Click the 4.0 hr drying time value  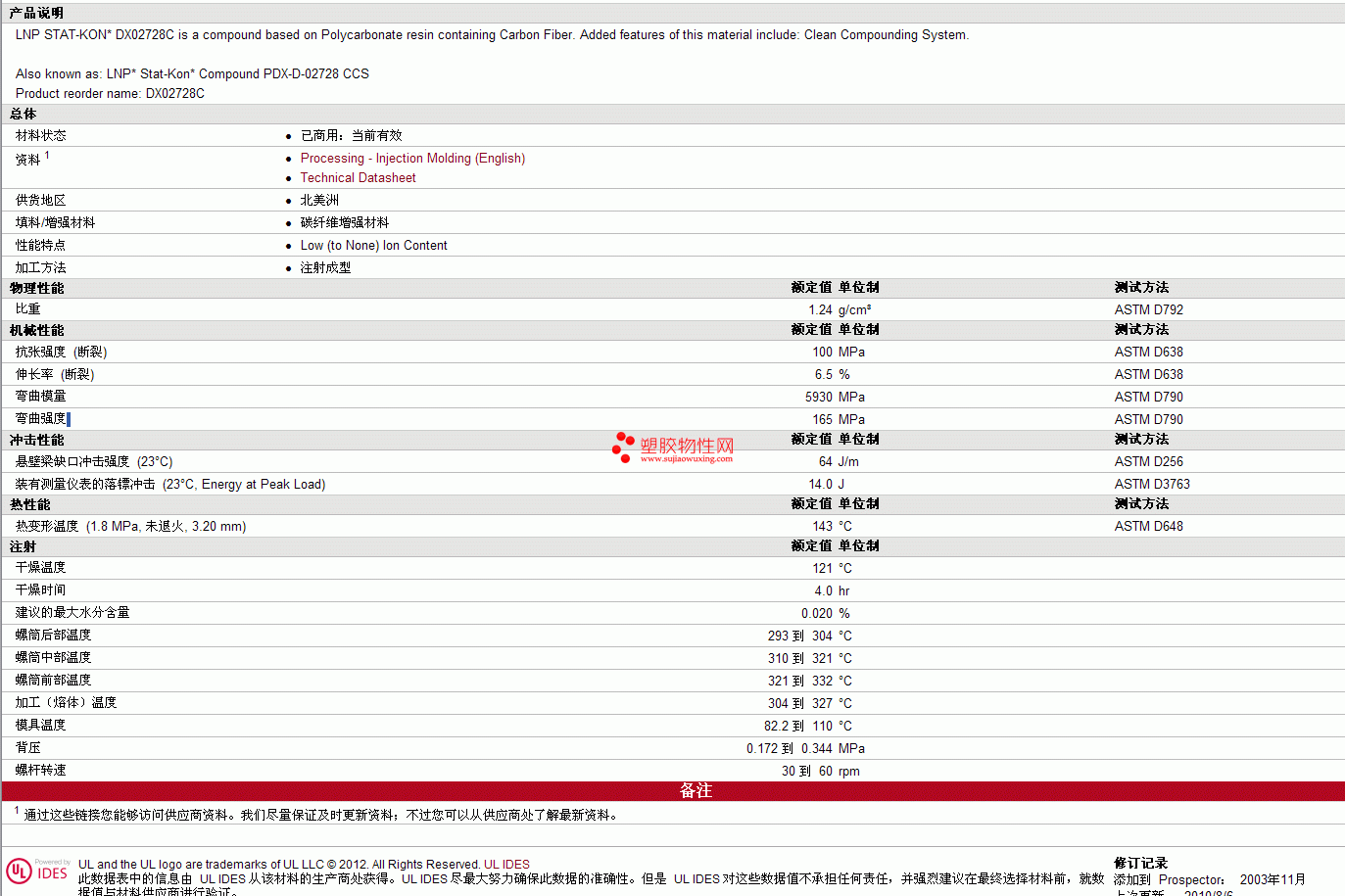click(833, 591)
